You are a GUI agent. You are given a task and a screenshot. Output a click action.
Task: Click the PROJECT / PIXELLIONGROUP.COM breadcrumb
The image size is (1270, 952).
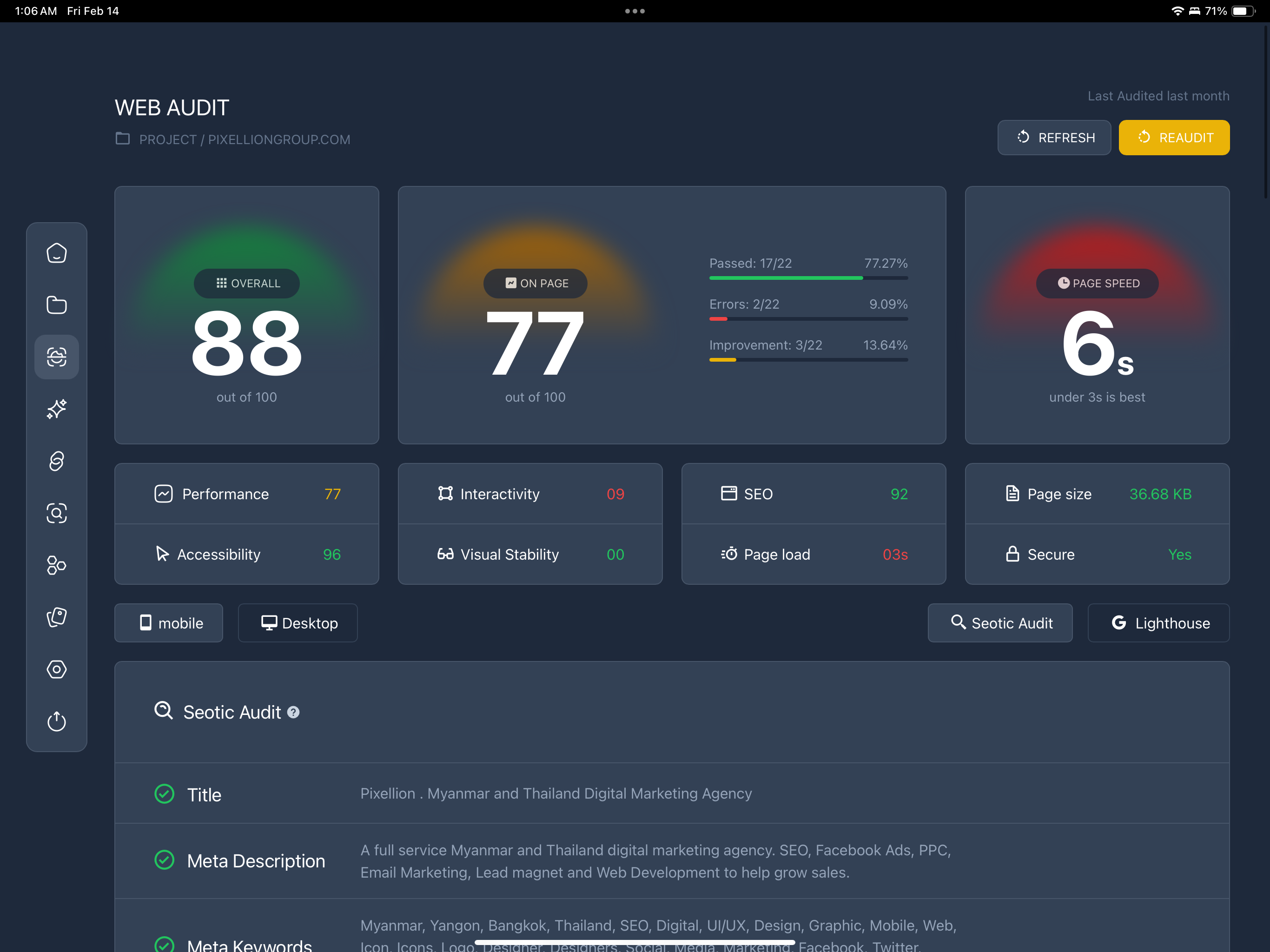pyautogui.click(x=245, y=139)
